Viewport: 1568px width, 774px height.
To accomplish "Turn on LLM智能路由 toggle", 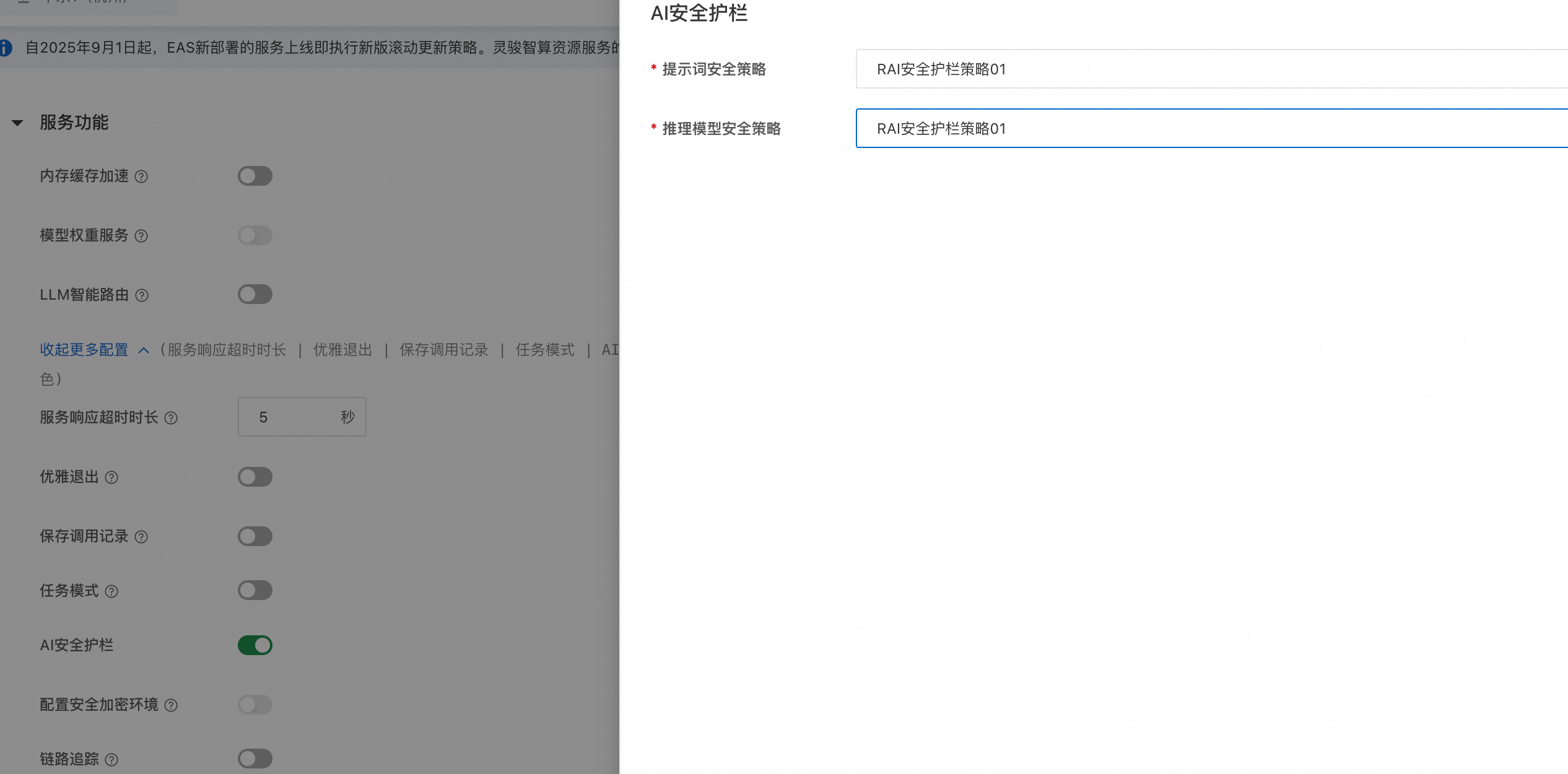I will [x=255, y=294].
